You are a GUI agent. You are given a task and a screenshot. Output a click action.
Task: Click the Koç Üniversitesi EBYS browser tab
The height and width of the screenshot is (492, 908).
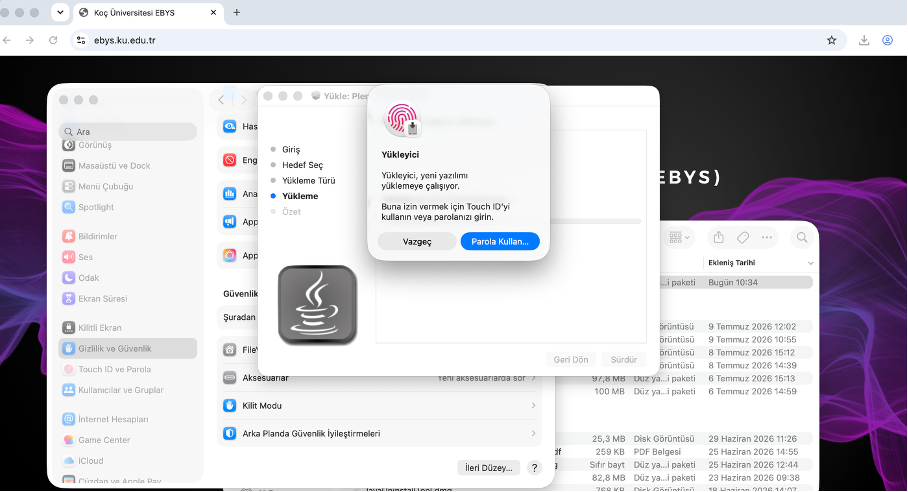click(x=148, y=13)
